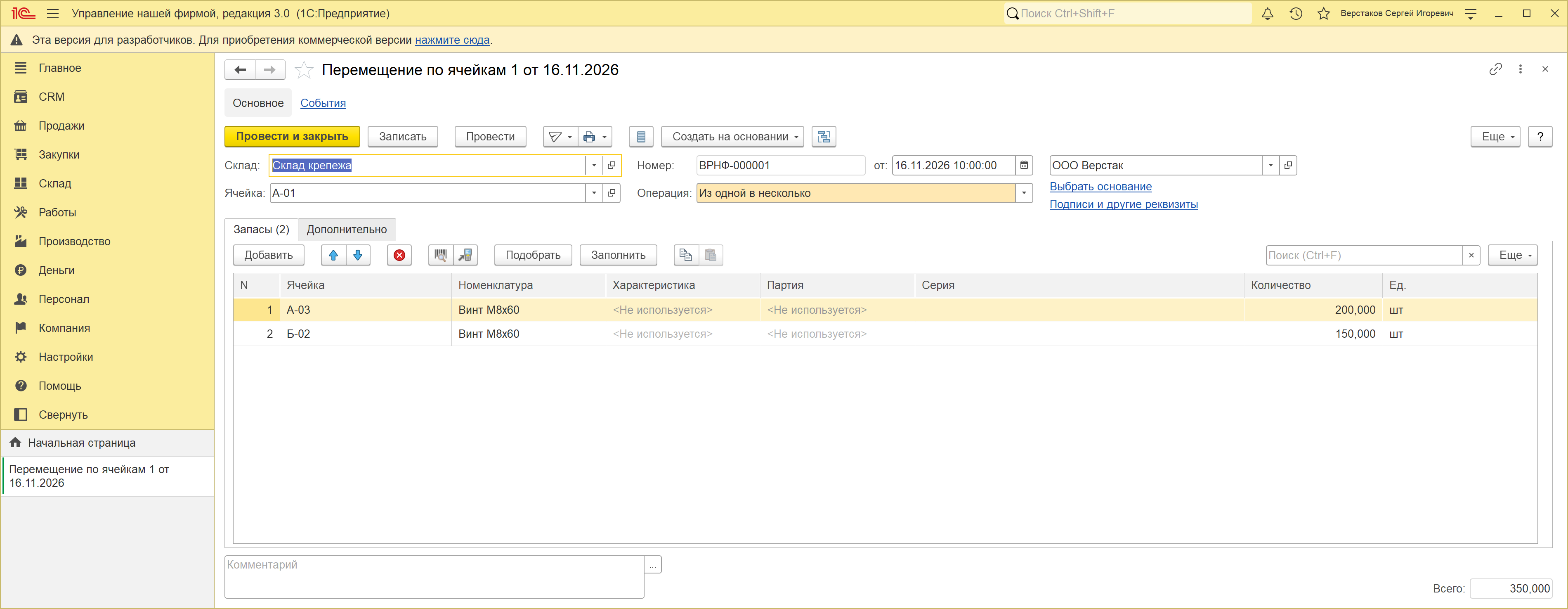Switch to Дополнительно tab
Viewport: 1568px width, 609px height.
tap(347, 230)
